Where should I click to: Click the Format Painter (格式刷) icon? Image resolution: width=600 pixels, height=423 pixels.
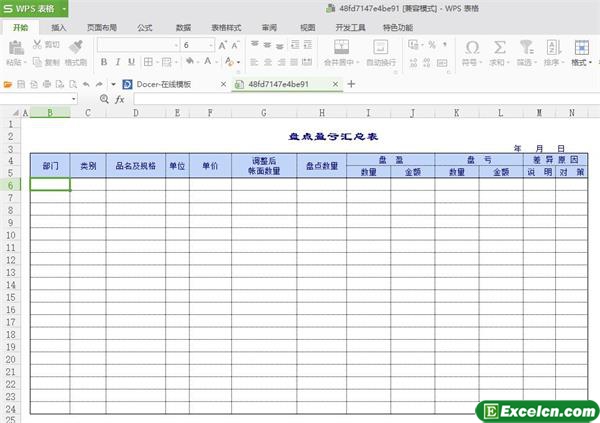tap(76, 47)
